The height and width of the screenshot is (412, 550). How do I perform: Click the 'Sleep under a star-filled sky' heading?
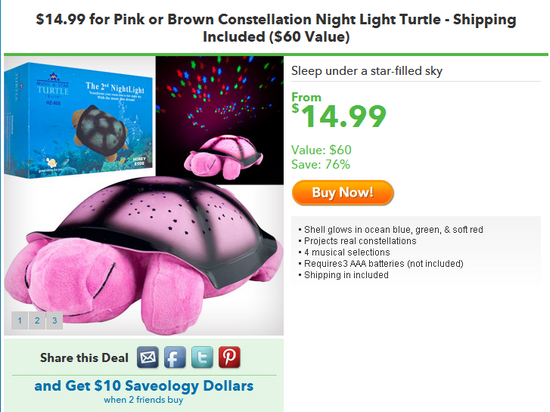coord(367,71)
